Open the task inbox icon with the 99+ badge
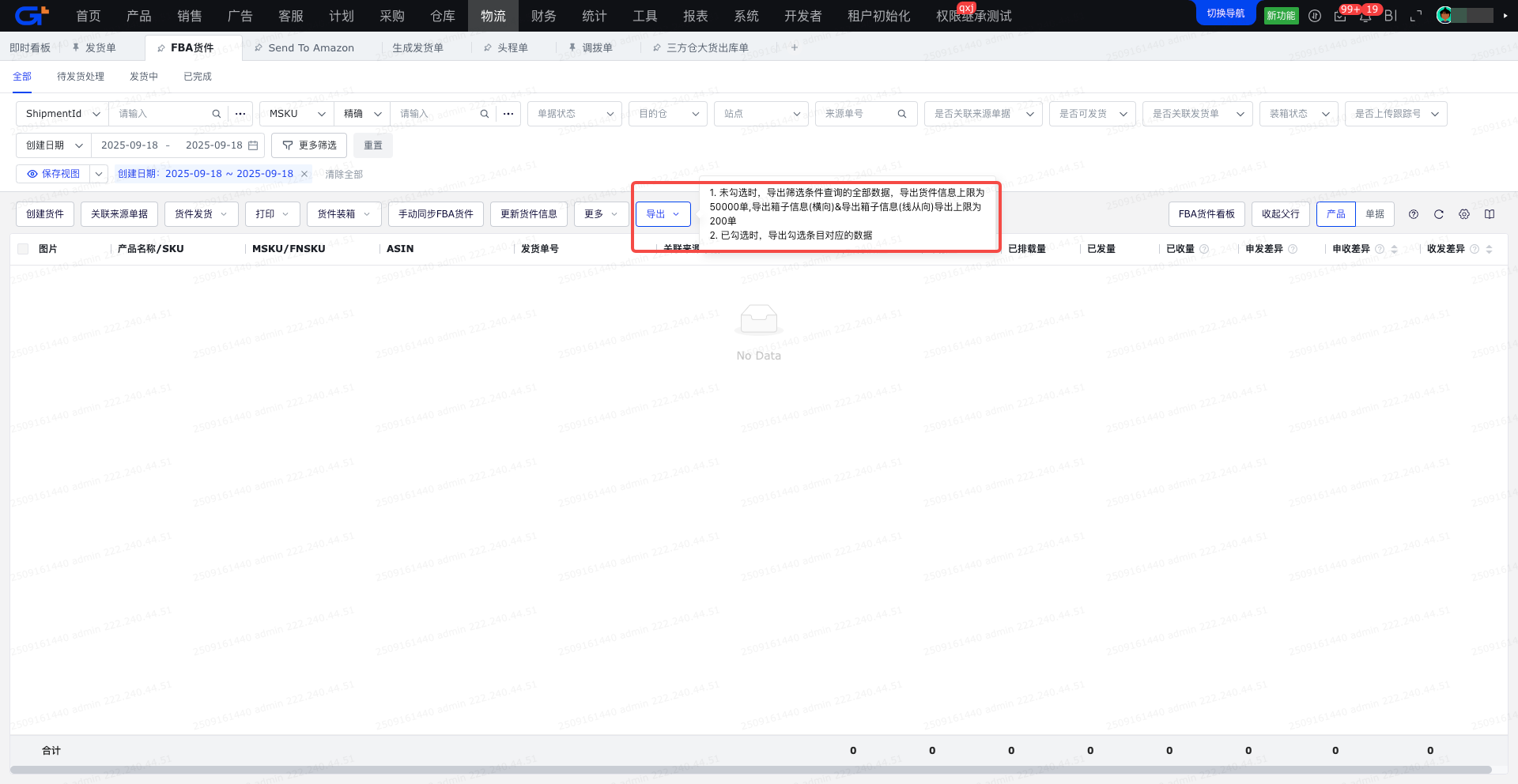The height and width of the screenshot is (784, 1518). pyautogui.click(x=1340, y=16)
